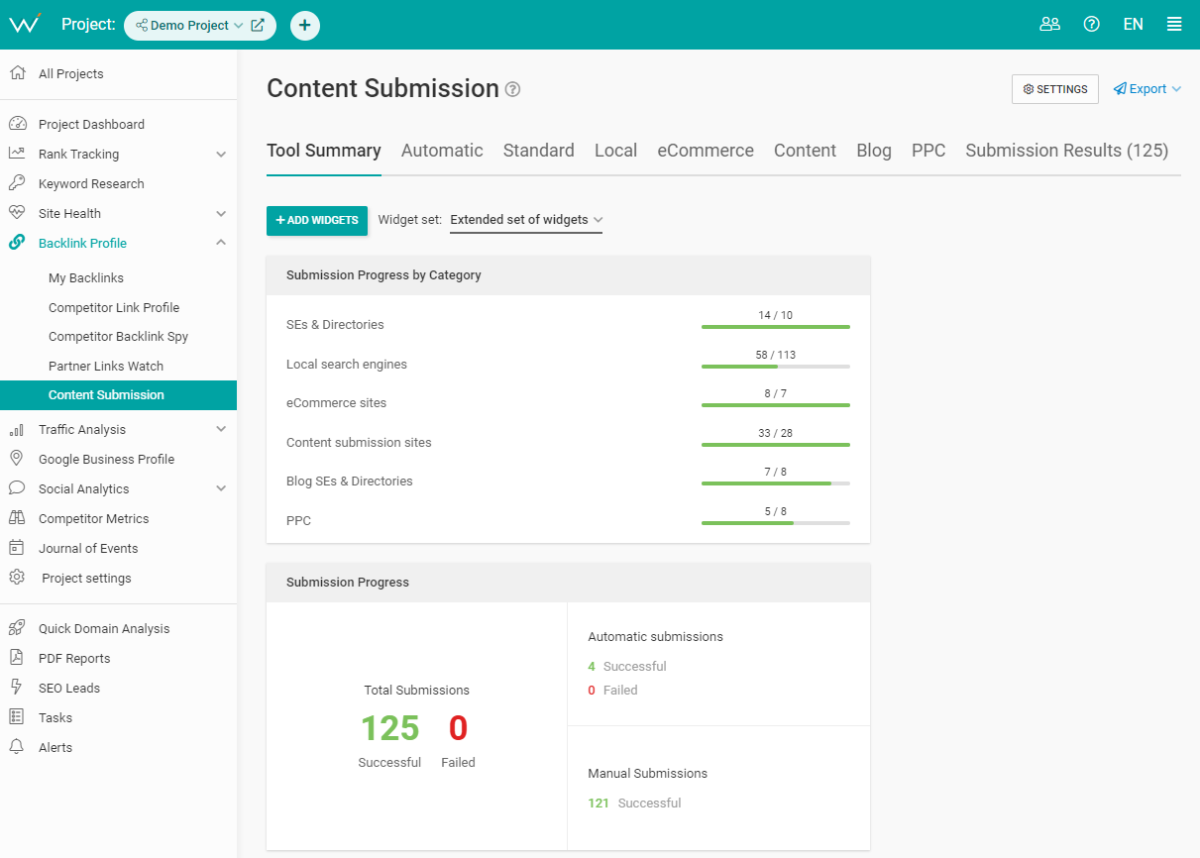This screenshot has width=1200, height=858.
Task: Click the SEO Leads lightning icon
Action: click(x=17, y=688)
